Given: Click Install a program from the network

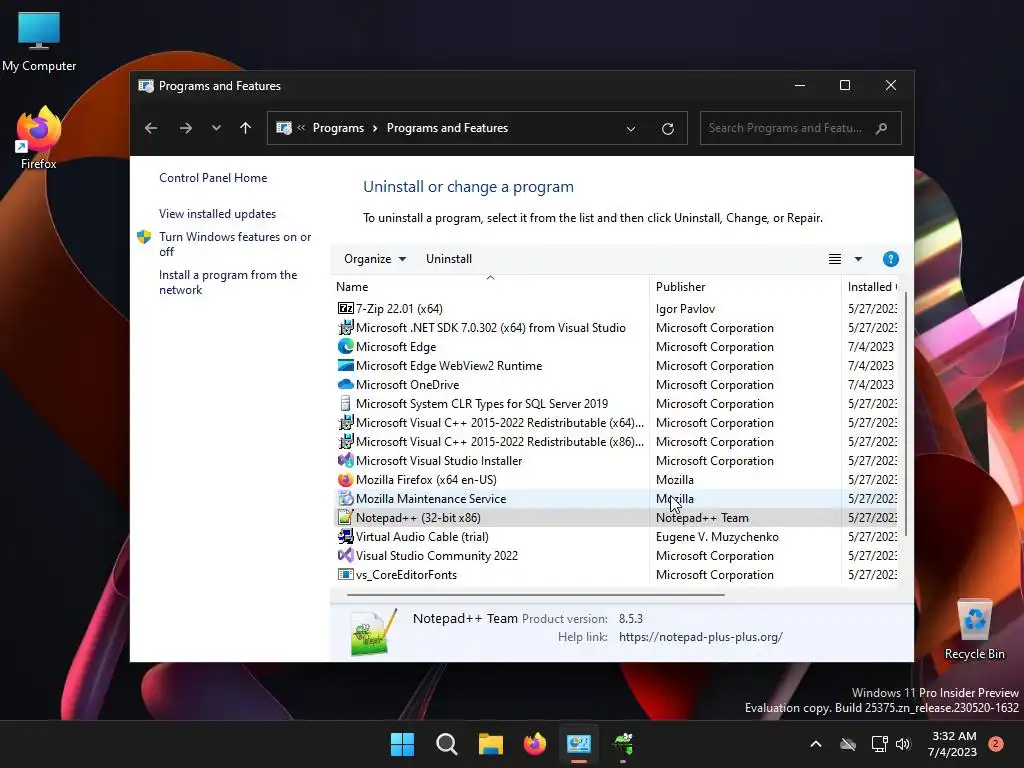Looking at the screenshot, I should pos(228,282).
